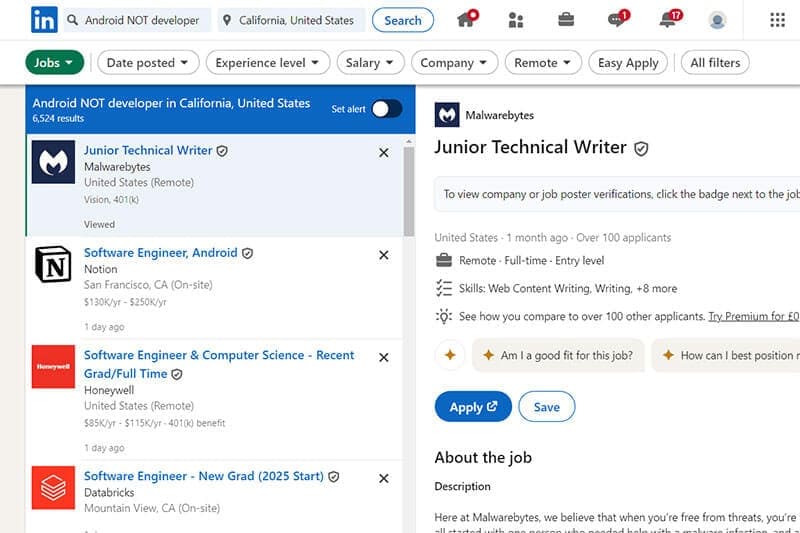Open Software Engineer - New Grad listing
This screenshot has width=800, height=533.
point(204,476)
